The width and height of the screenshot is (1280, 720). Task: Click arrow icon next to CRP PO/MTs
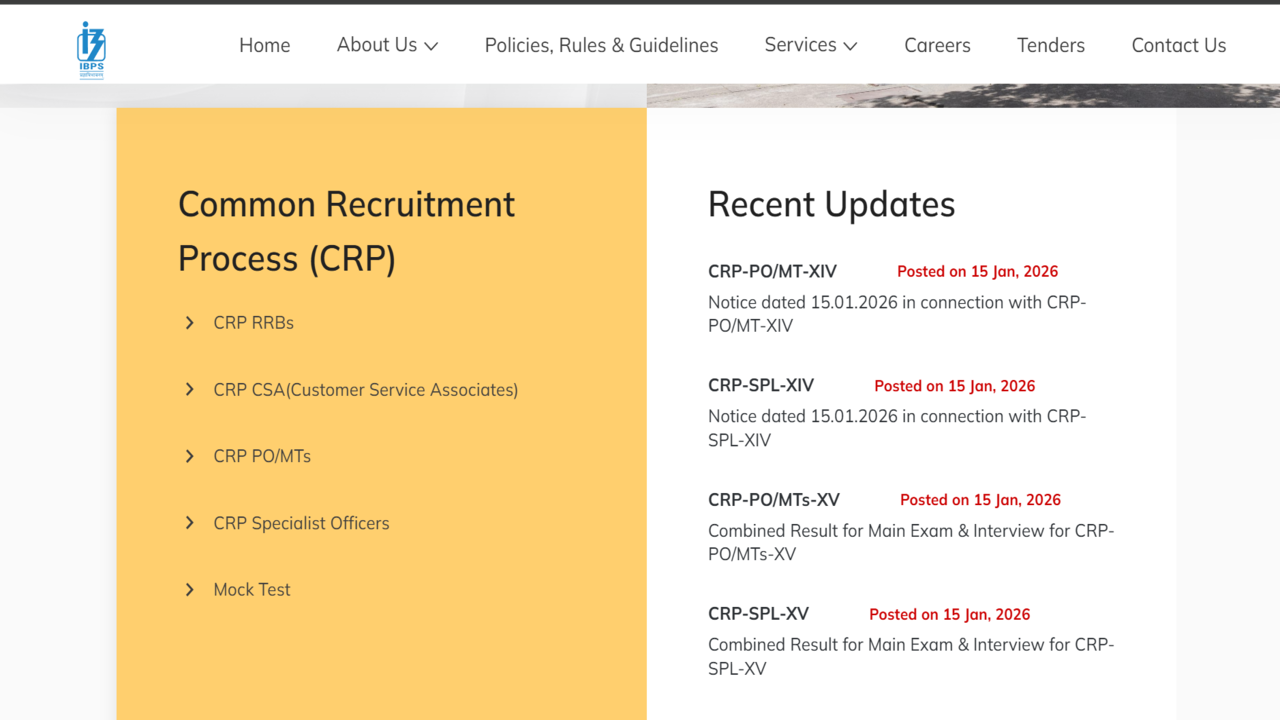[x=189, y=456]
